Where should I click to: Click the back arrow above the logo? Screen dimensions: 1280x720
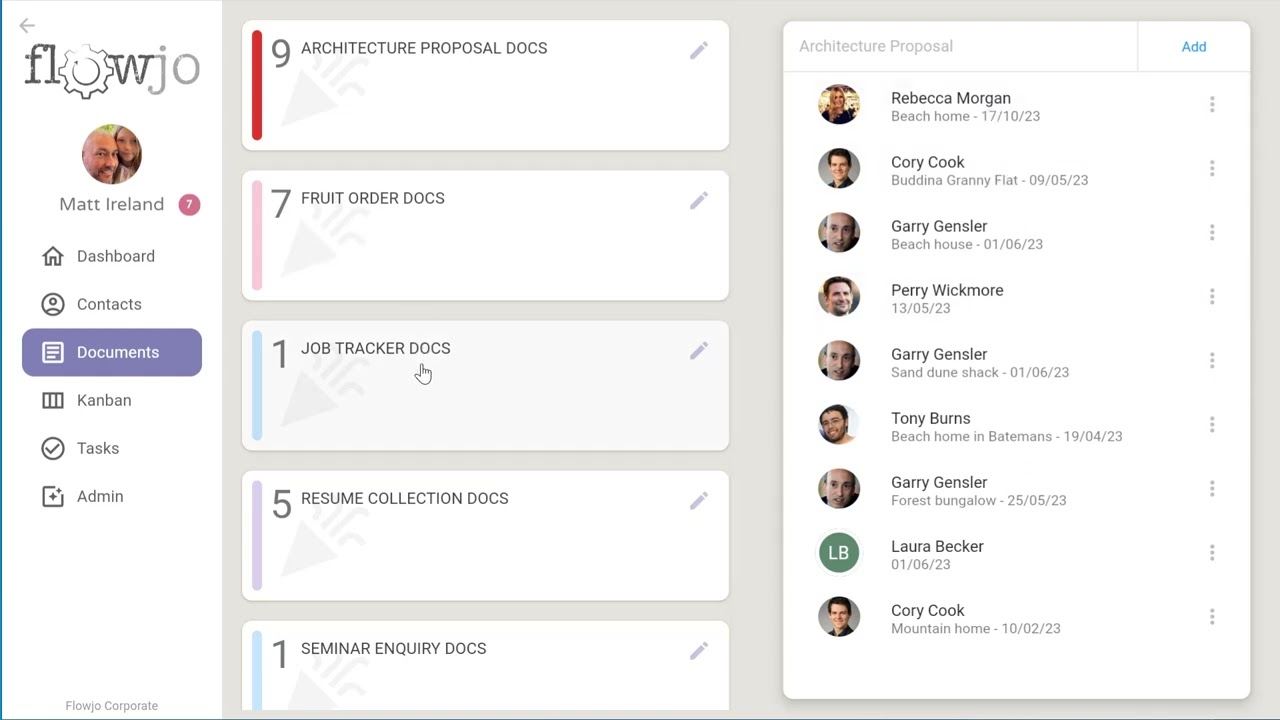point(27,26)
